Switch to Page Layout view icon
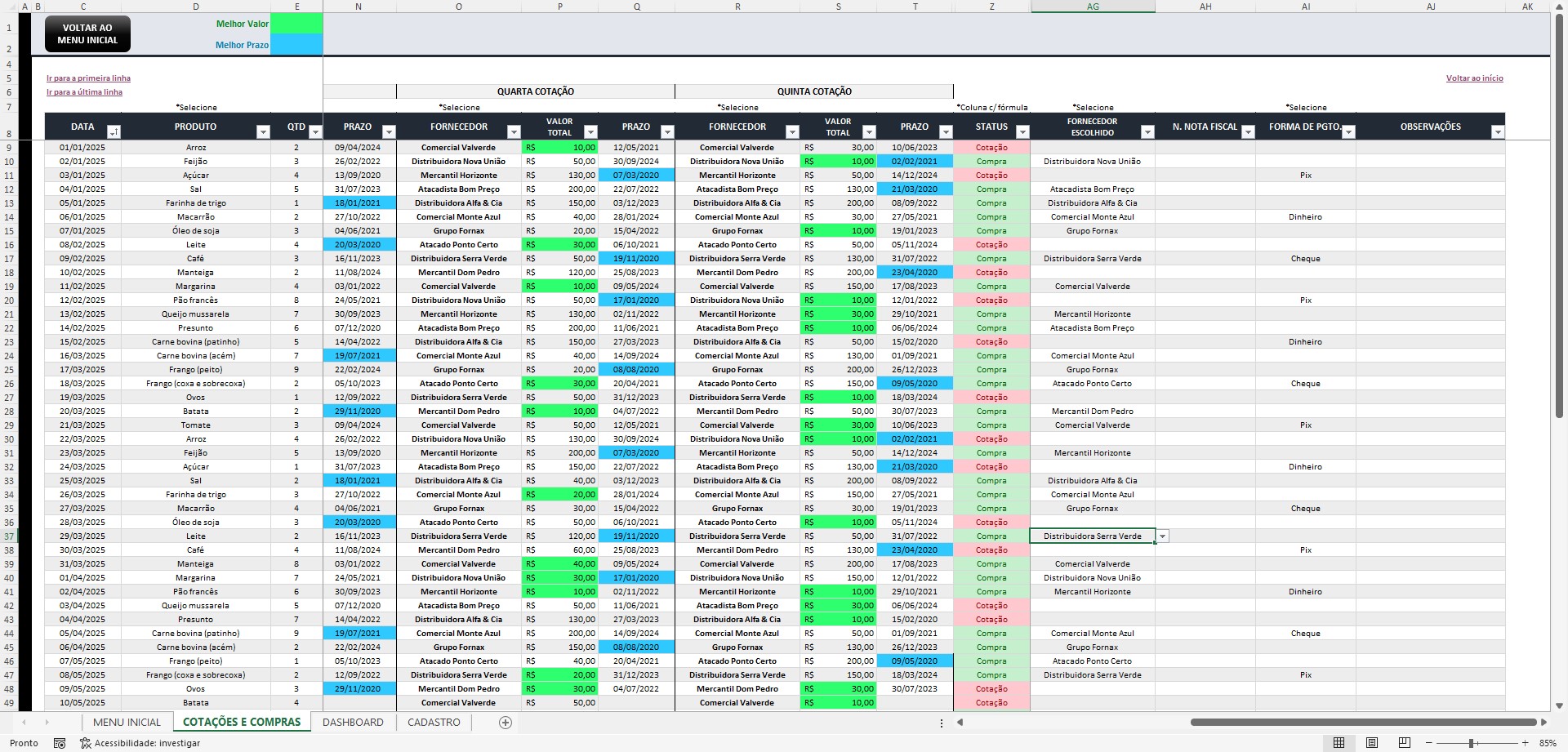The width and height of the screenshot is (1568, 752). coord(1372,743)
